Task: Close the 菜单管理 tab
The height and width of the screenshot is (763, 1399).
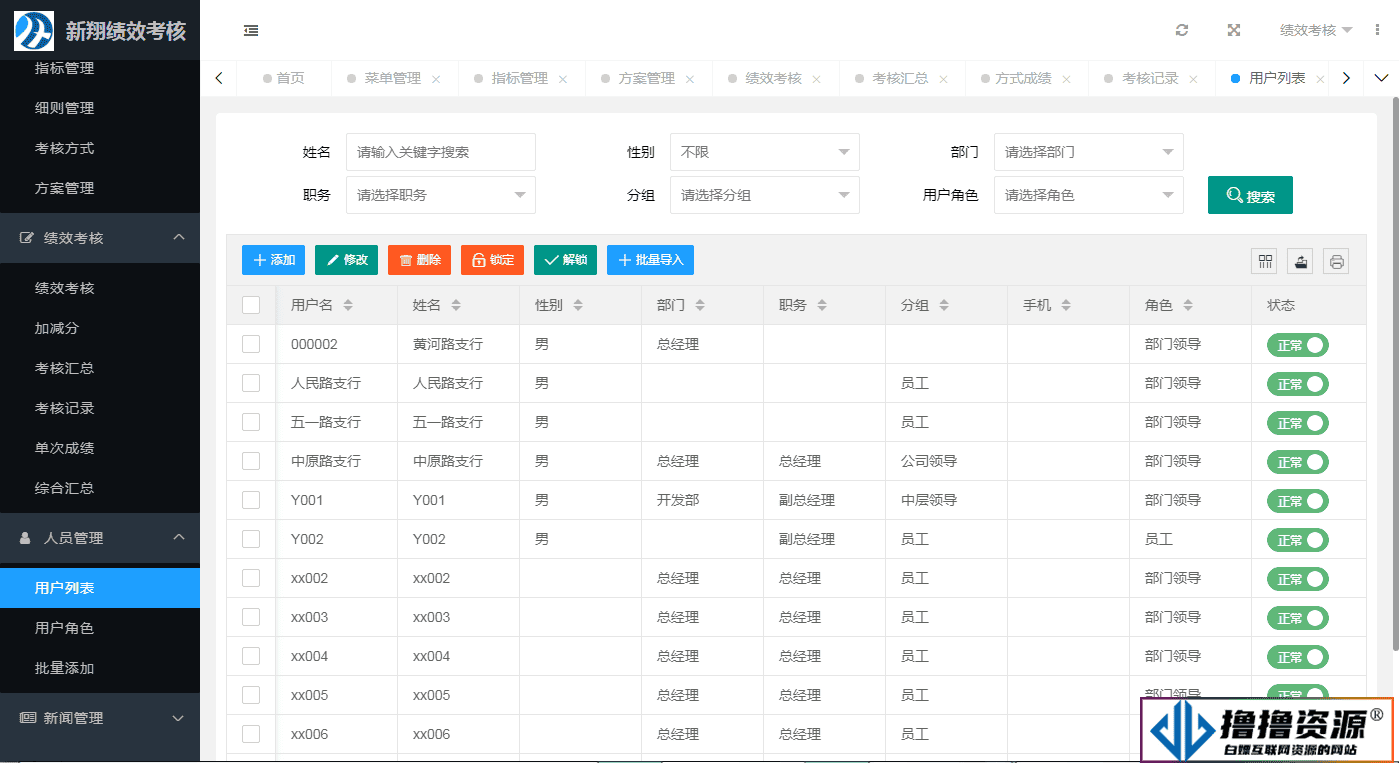Action: click(x=436, y=79)
